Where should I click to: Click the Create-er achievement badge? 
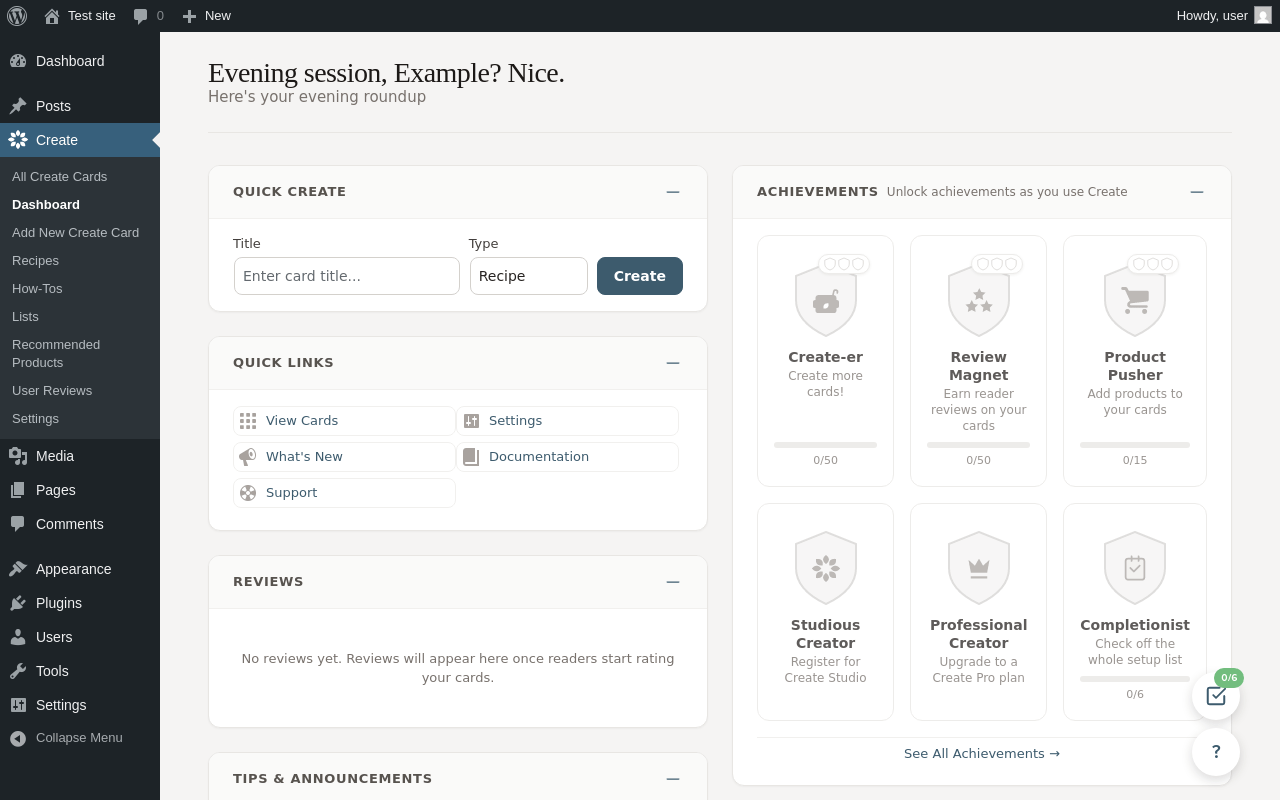point(825,301)
